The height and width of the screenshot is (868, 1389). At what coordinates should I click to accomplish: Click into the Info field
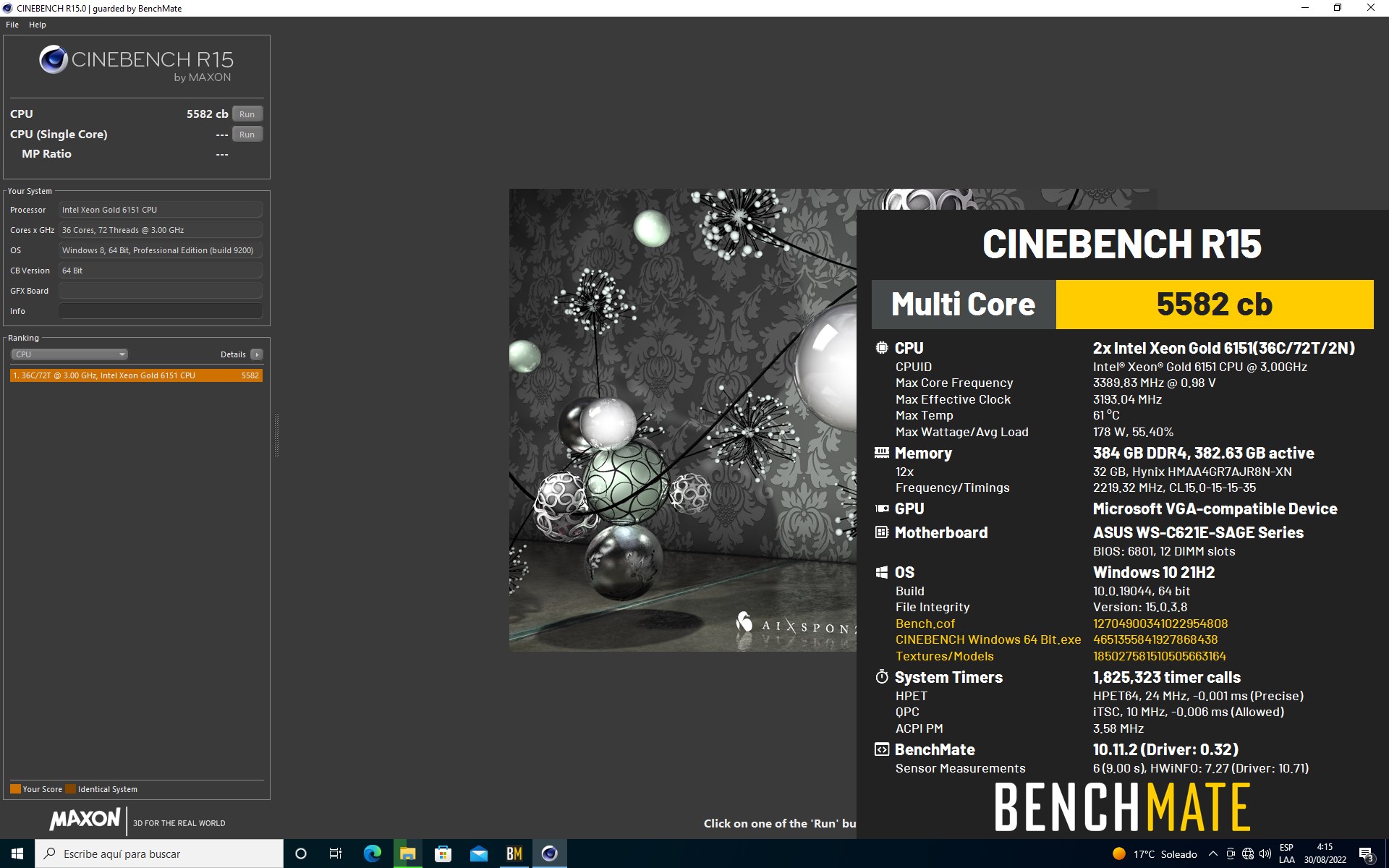(161, 311)
